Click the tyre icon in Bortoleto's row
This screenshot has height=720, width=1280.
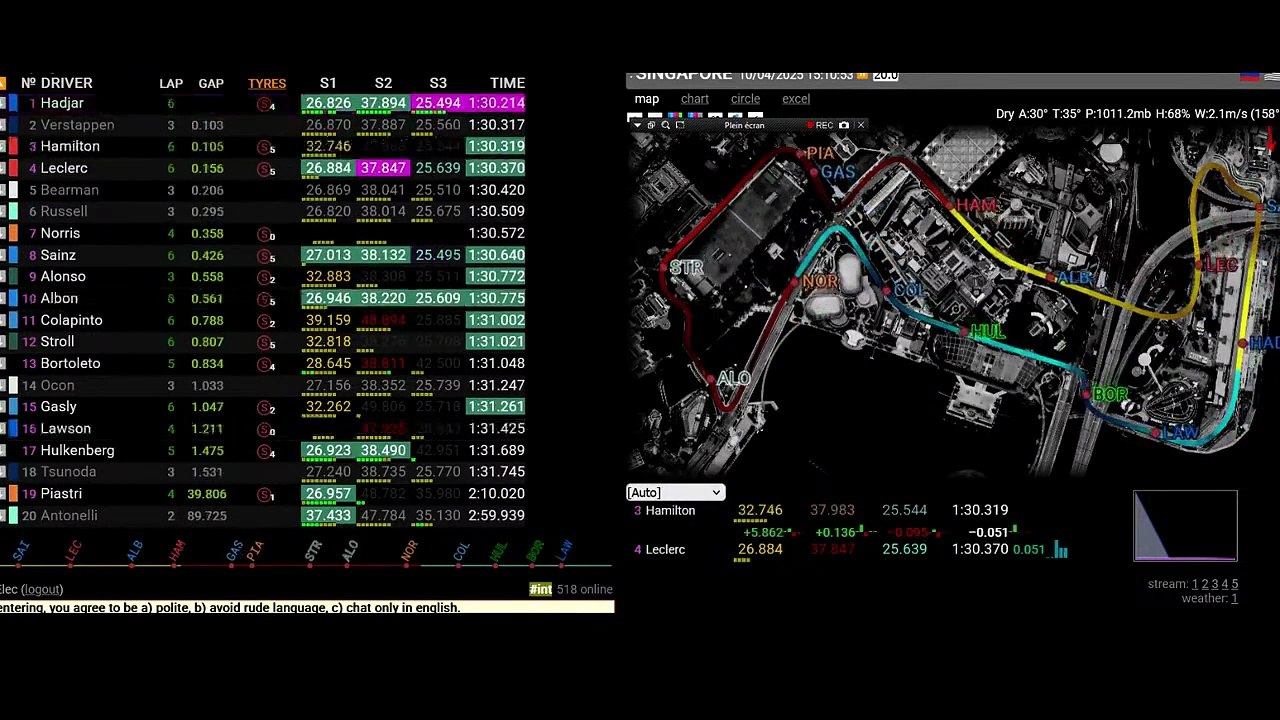coord(266,364)
